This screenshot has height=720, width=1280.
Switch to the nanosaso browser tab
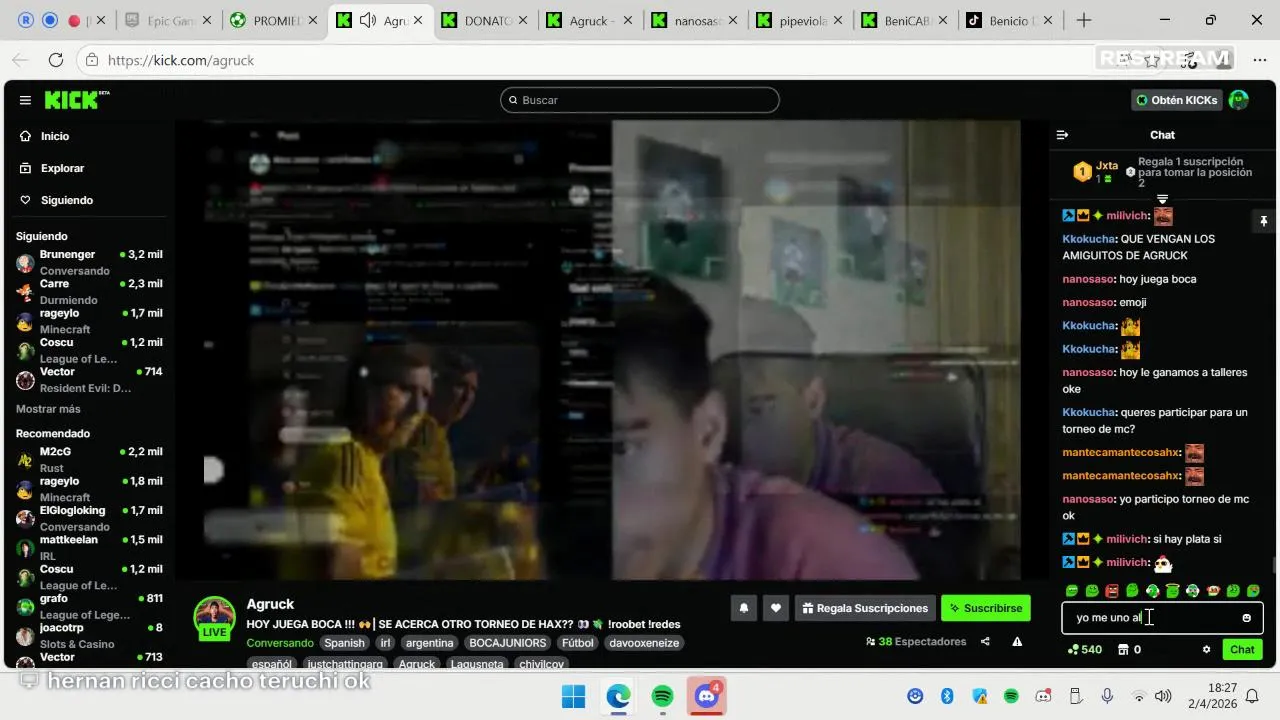[695, 20]
